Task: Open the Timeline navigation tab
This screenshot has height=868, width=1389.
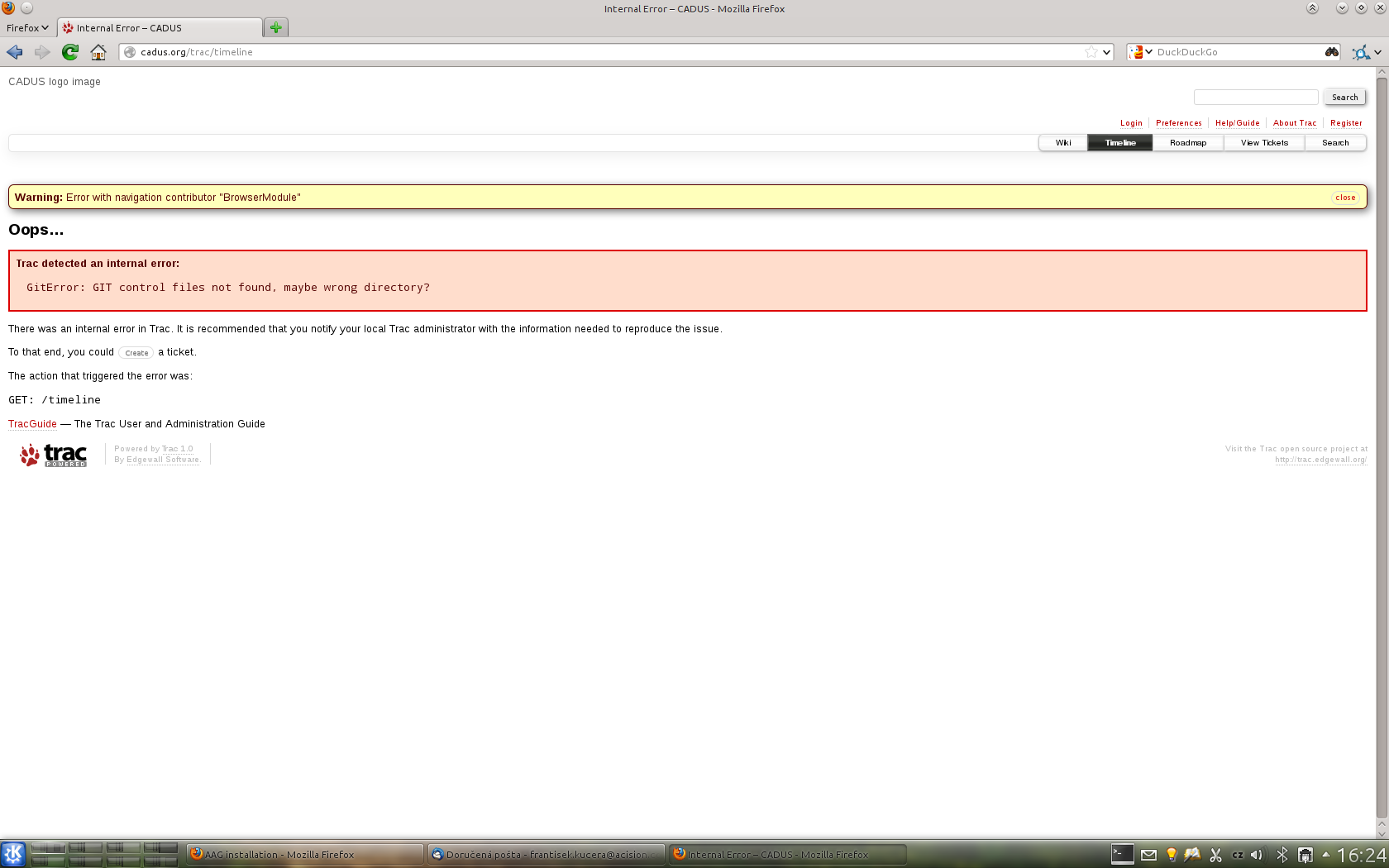Action: coord(1120,143)
